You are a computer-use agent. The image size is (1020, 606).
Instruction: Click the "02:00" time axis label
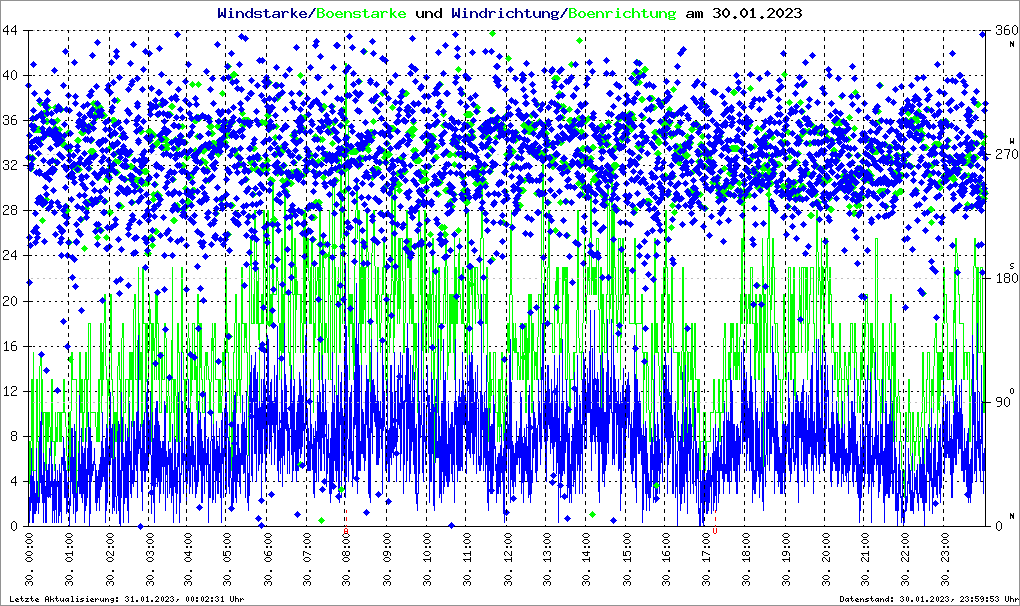pos(109,547)
